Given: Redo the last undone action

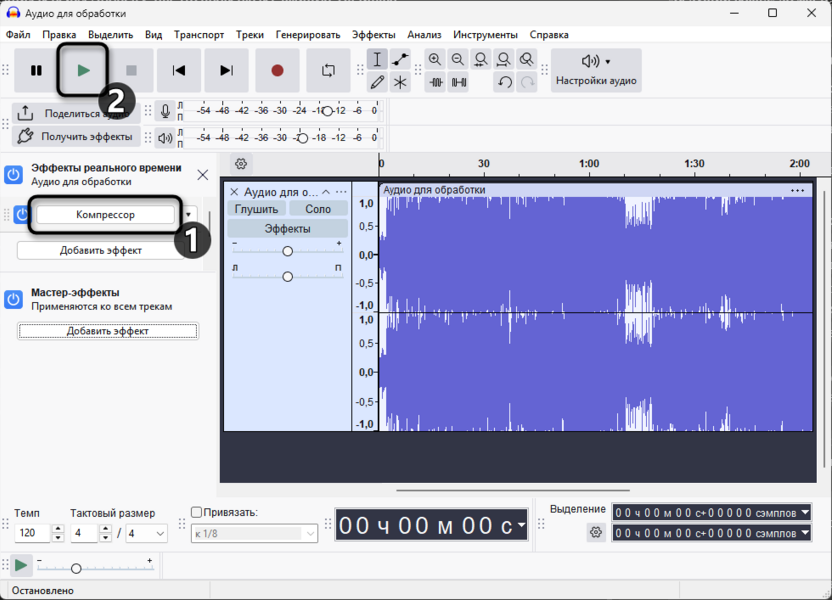Looking at the screenshot, I should pyautogui.click(x=527, y=82).
